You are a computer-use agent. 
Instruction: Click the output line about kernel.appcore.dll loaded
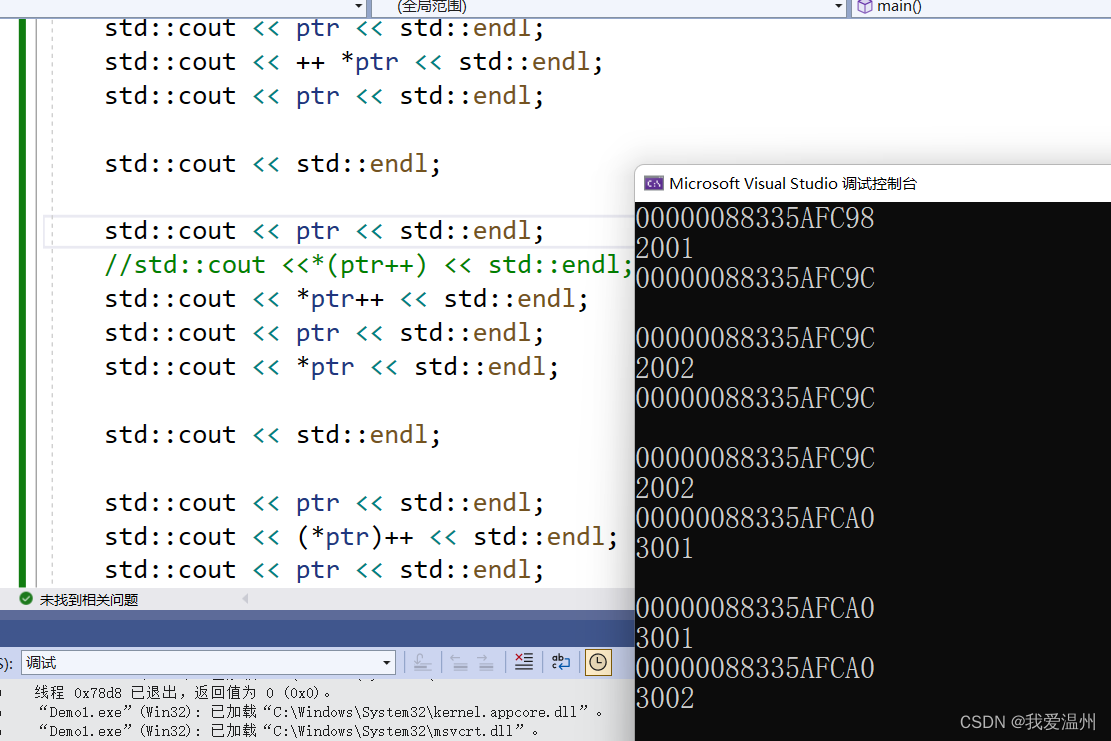[x=320, y=712]
